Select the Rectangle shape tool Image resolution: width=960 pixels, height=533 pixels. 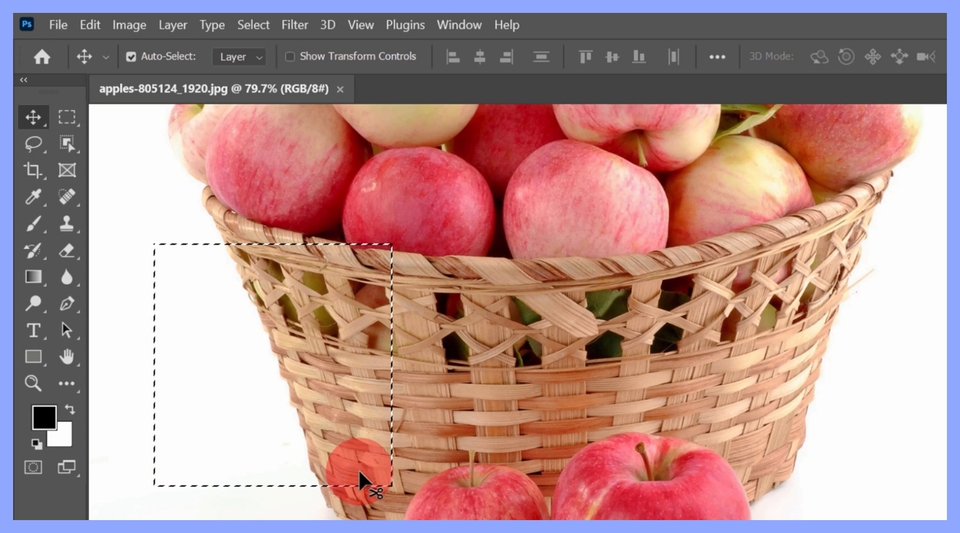33,357
